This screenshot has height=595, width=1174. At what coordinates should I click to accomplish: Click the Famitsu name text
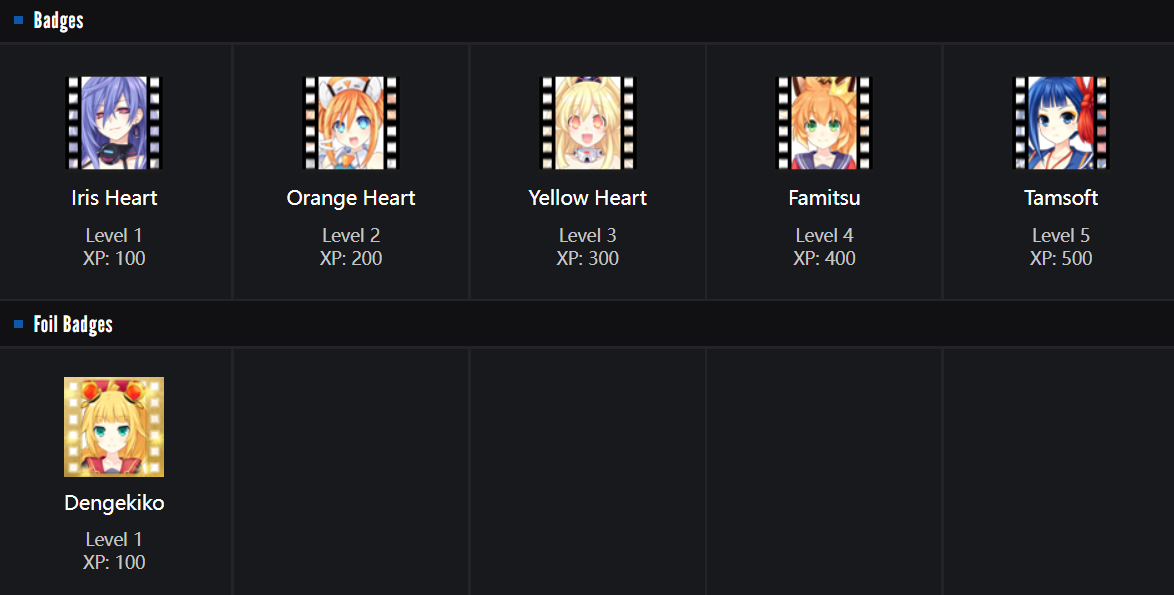(x=824, y=198)
